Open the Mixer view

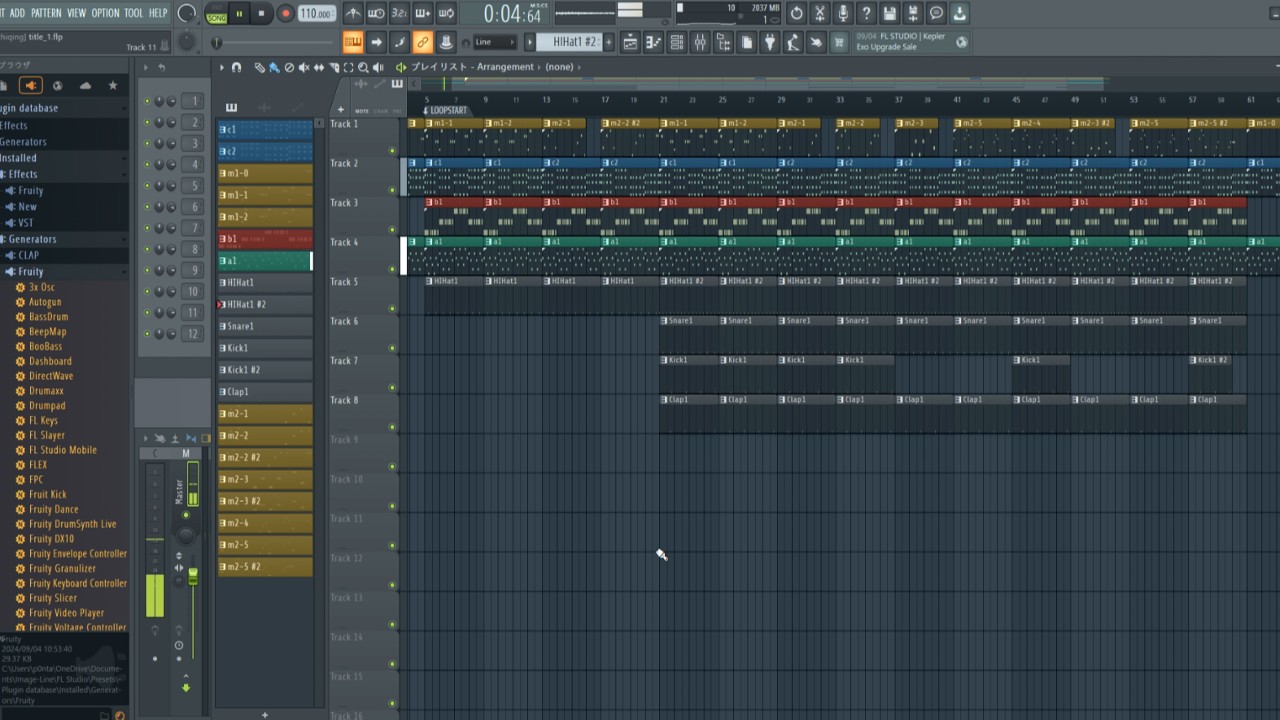(700, 42)
